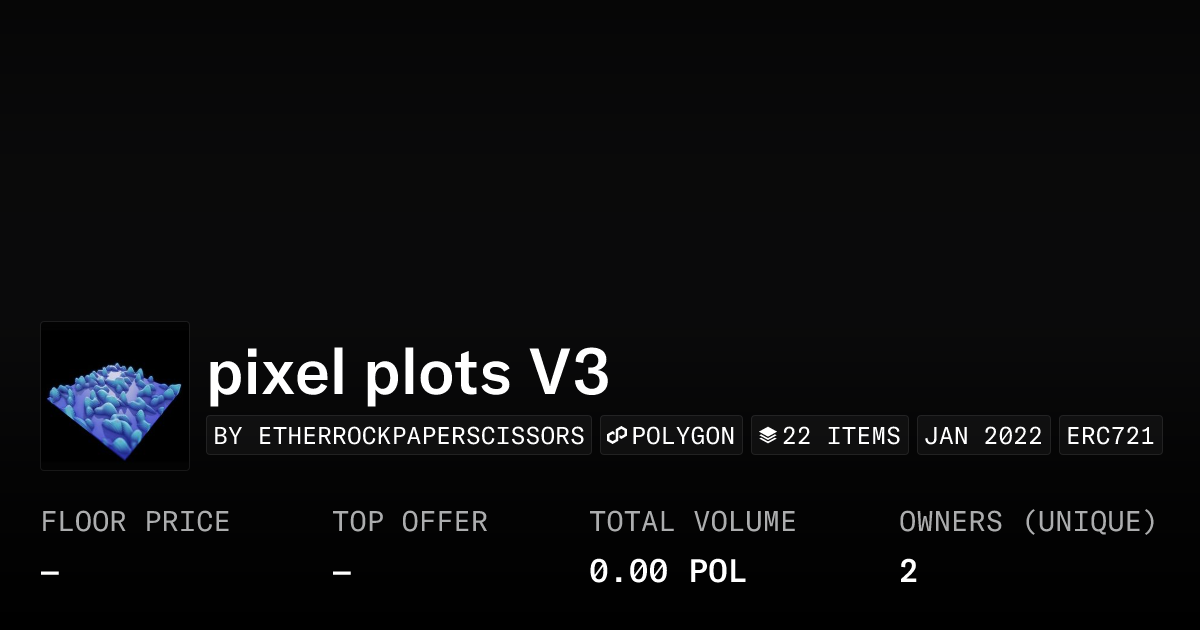Select the OWNERS (UNIQUE) label
1200x630 pixels.
coord(1027,522)
